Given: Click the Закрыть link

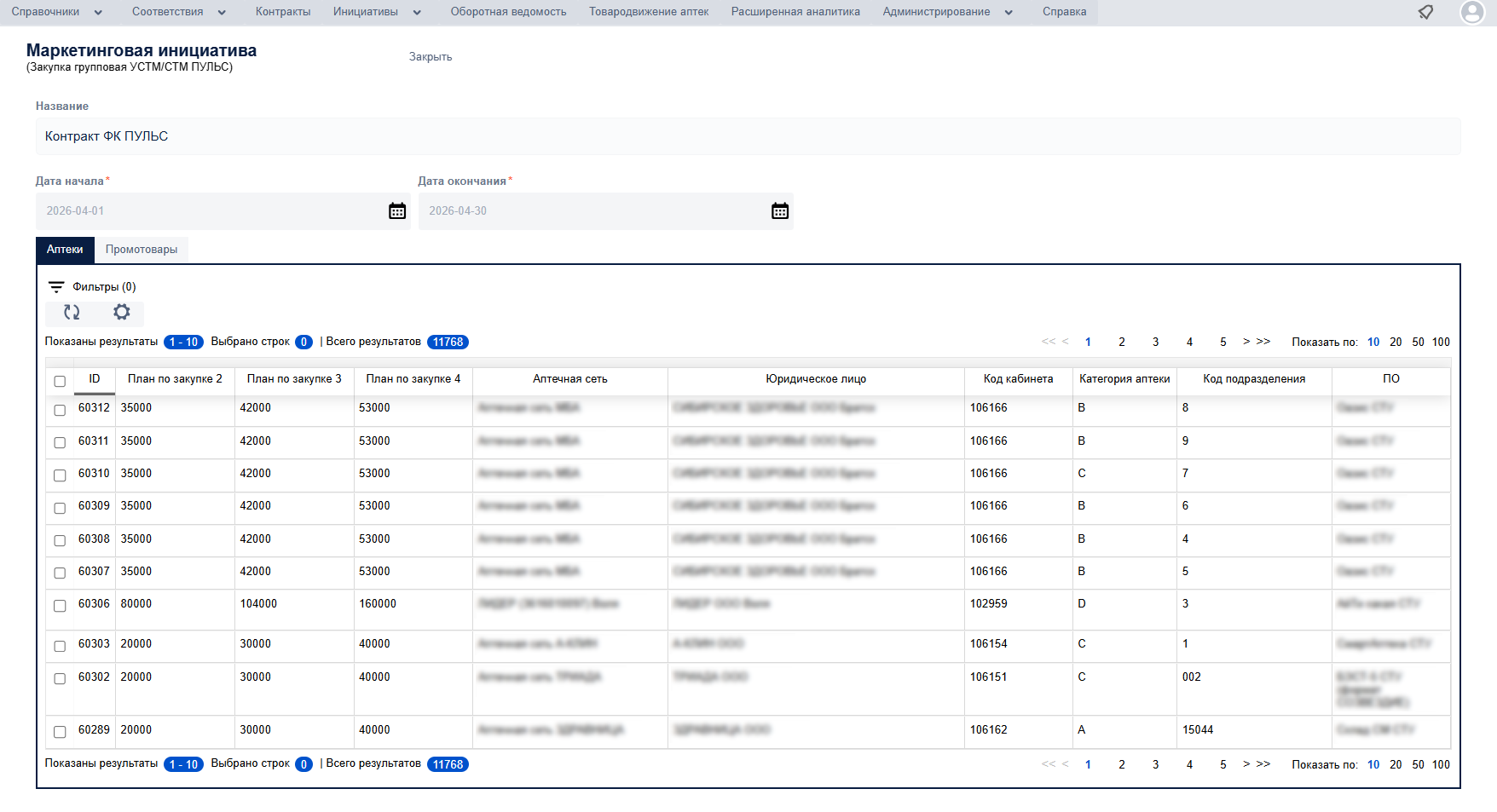Looking at the screenshot, I should [x=431, y=57].
